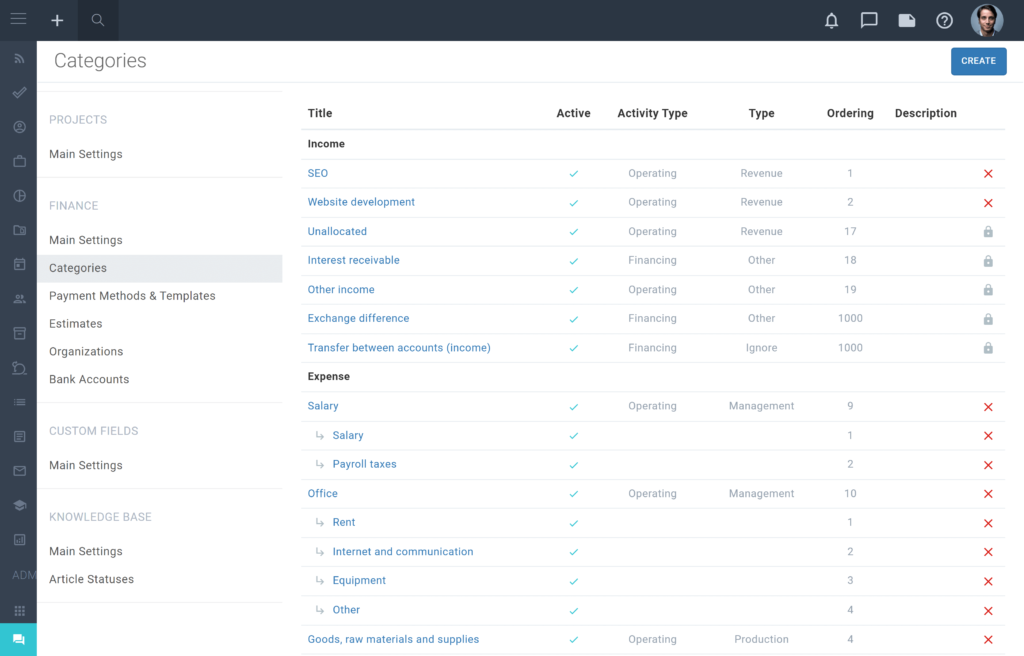Open the hamburger menu icon
This screenshot has width=1024, height=656.
[x=18, y=19]
